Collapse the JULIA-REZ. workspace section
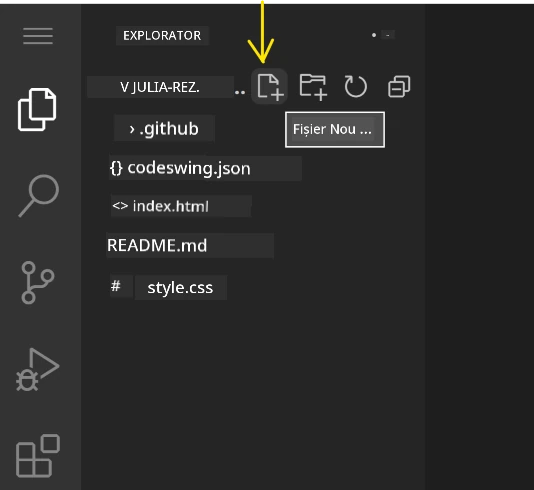Screen dimensions: 534x490 point(160,88)
